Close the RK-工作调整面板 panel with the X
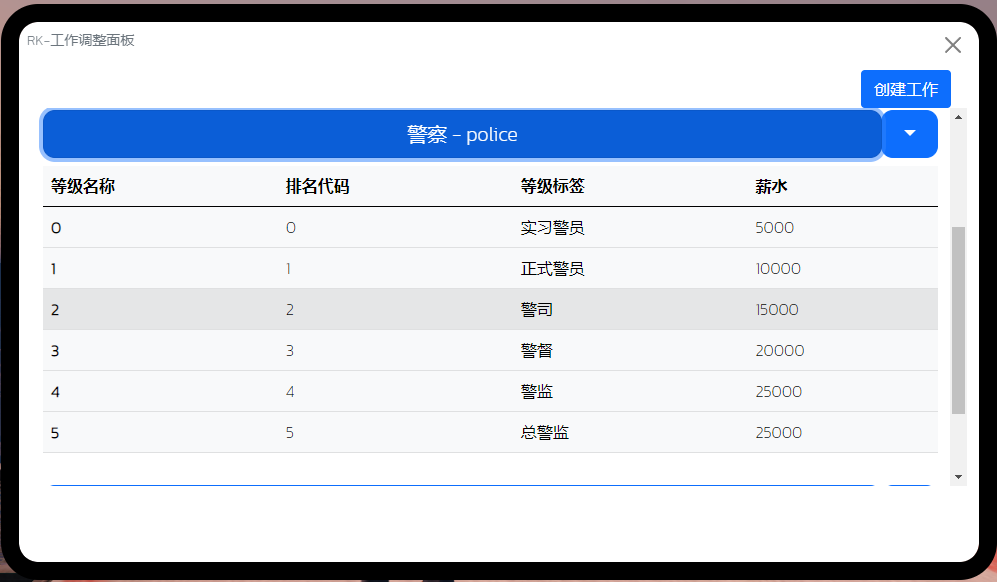Image resolution: width=997 pixels, height=582 pixels. (x=952, y=45)
